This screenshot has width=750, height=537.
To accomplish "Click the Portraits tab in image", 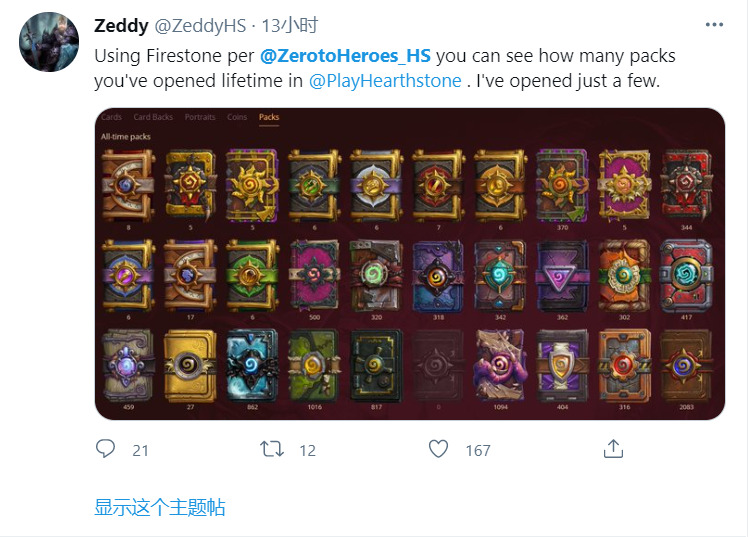I will (200, 117).
